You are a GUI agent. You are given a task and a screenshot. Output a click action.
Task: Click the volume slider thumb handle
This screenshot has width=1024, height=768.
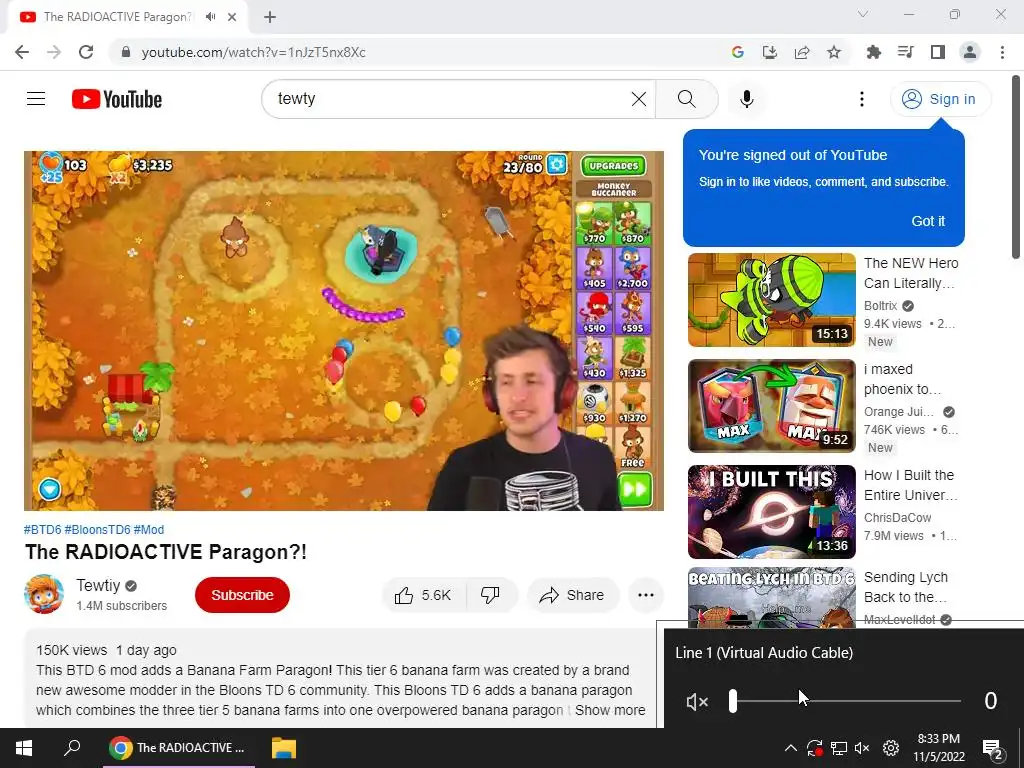733,701
